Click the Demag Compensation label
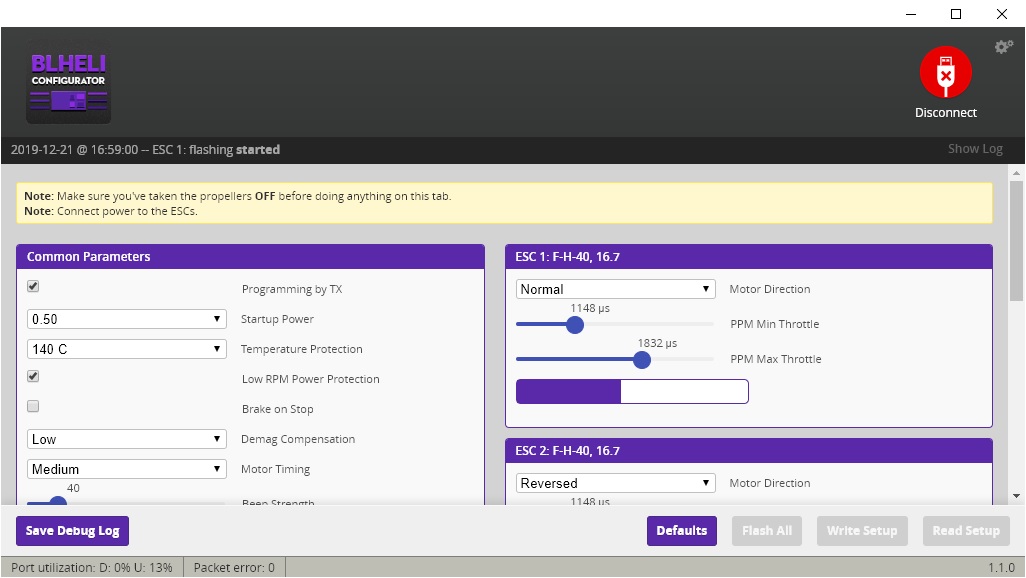 [298, 439]
